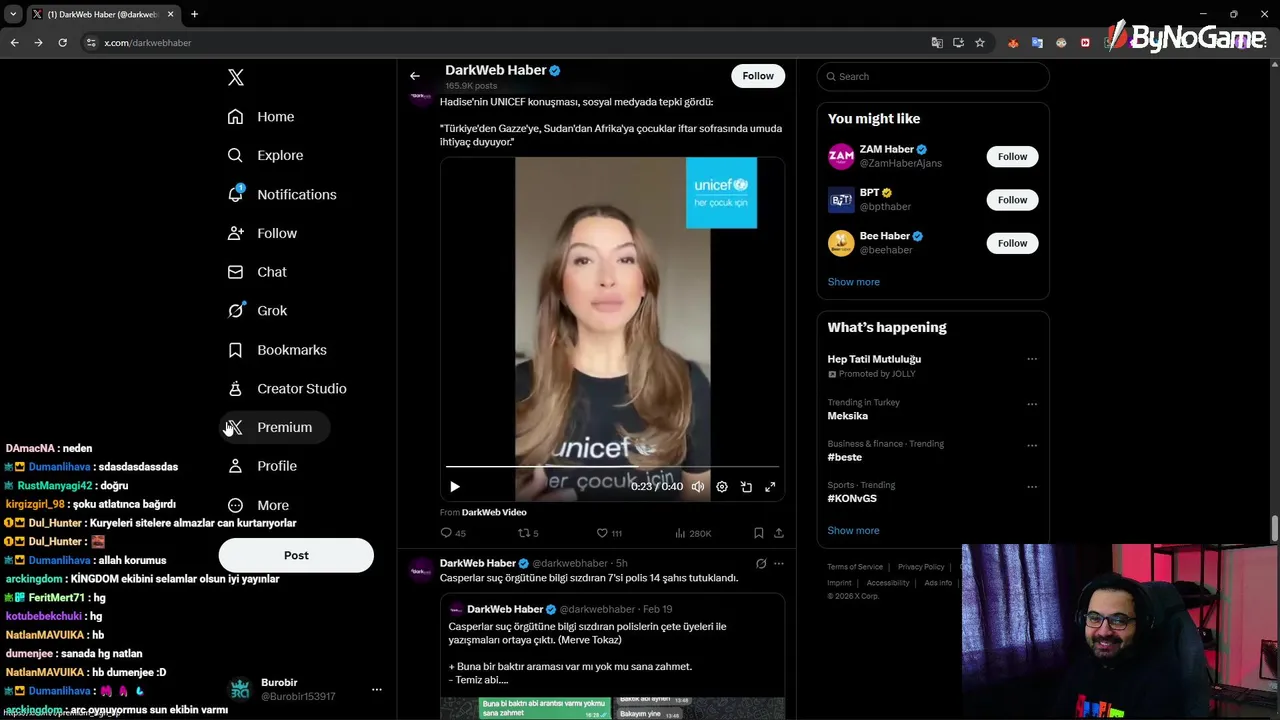
Task: Click the browser back arrow
Action: pos(14,43)
